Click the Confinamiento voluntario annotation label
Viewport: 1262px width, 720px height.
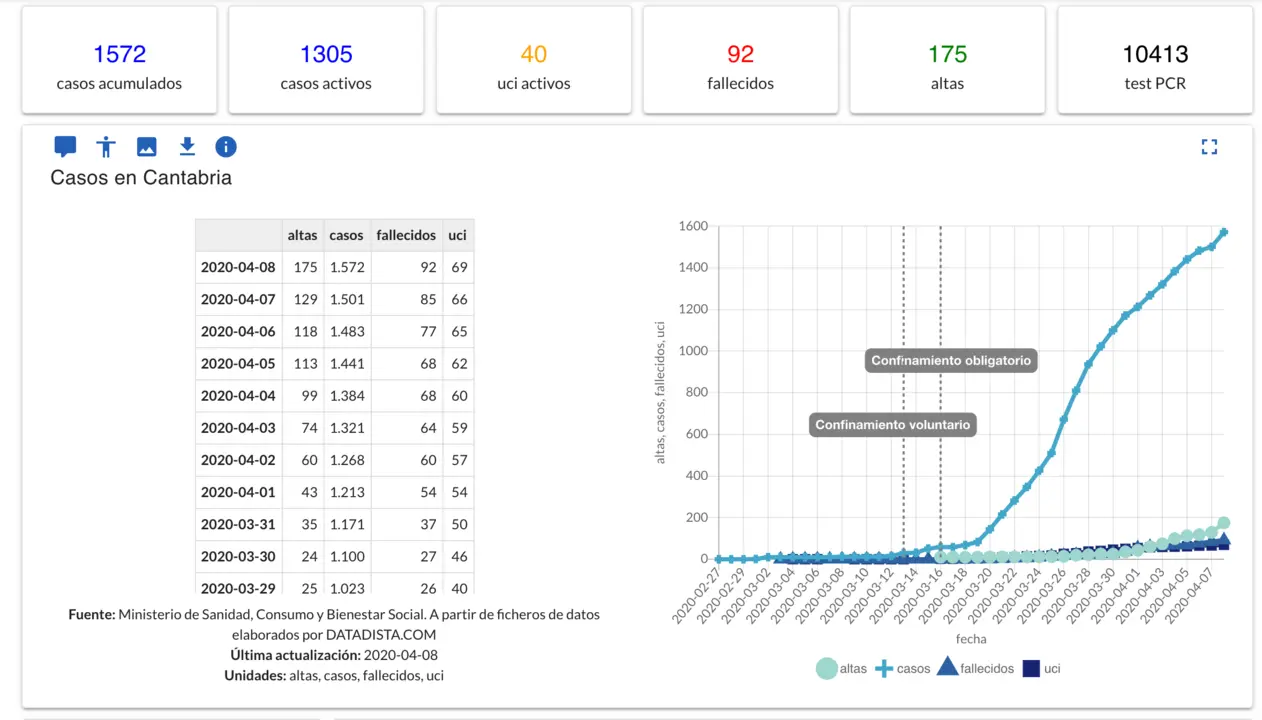[892, 425]
